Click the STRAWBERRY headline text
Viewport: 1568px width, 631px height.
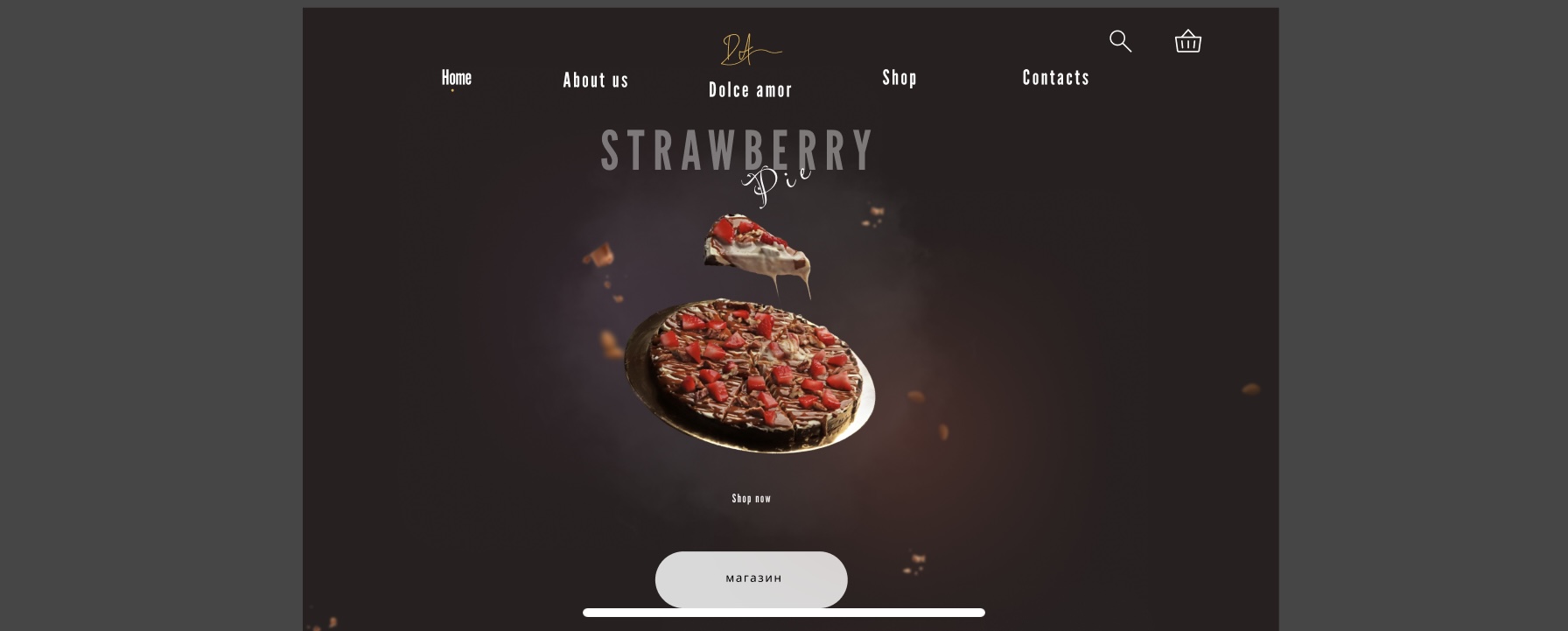pos(737,151)
